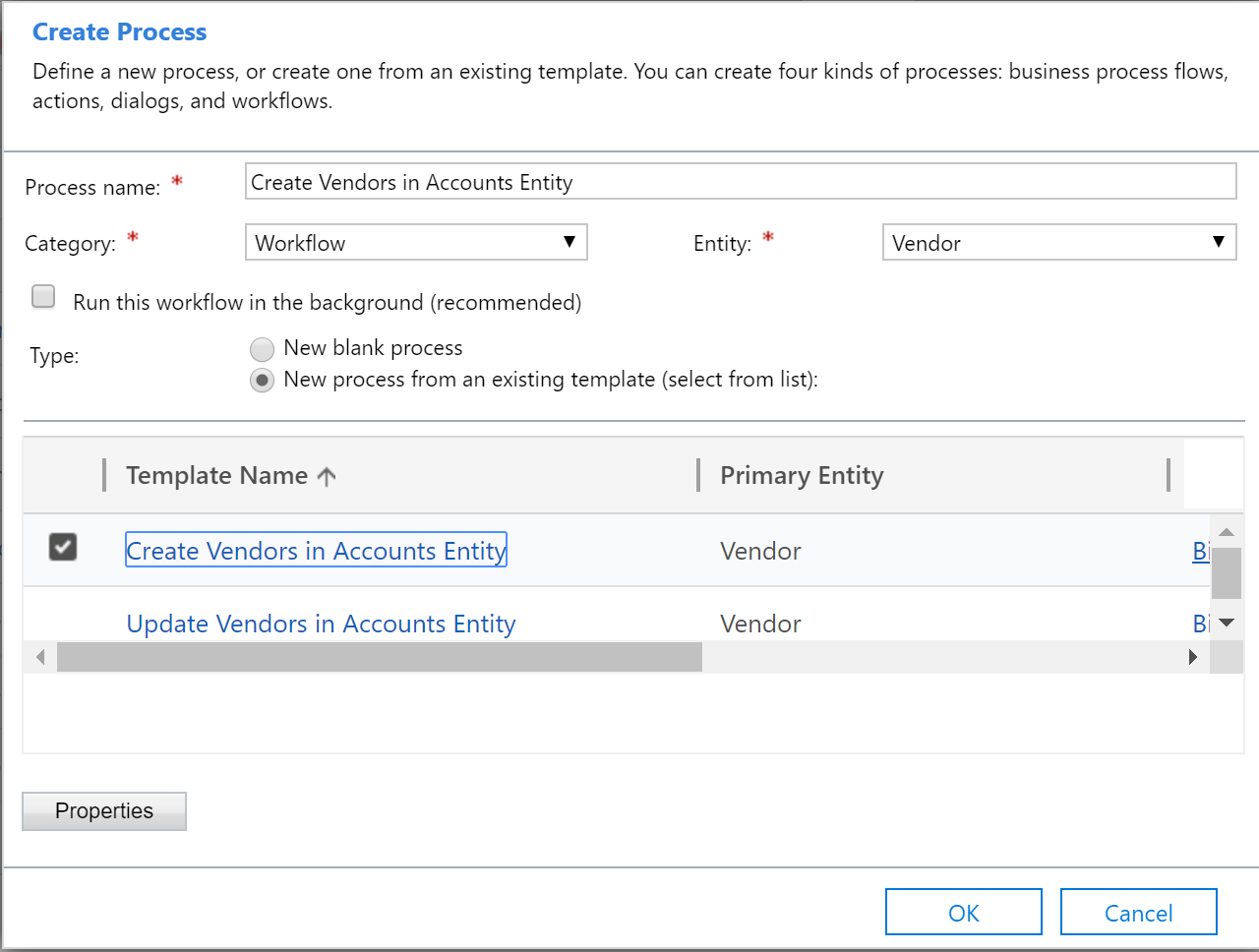Sort by the Primary Entity column header
1259x952 pixels.
(x=802, y=475)
